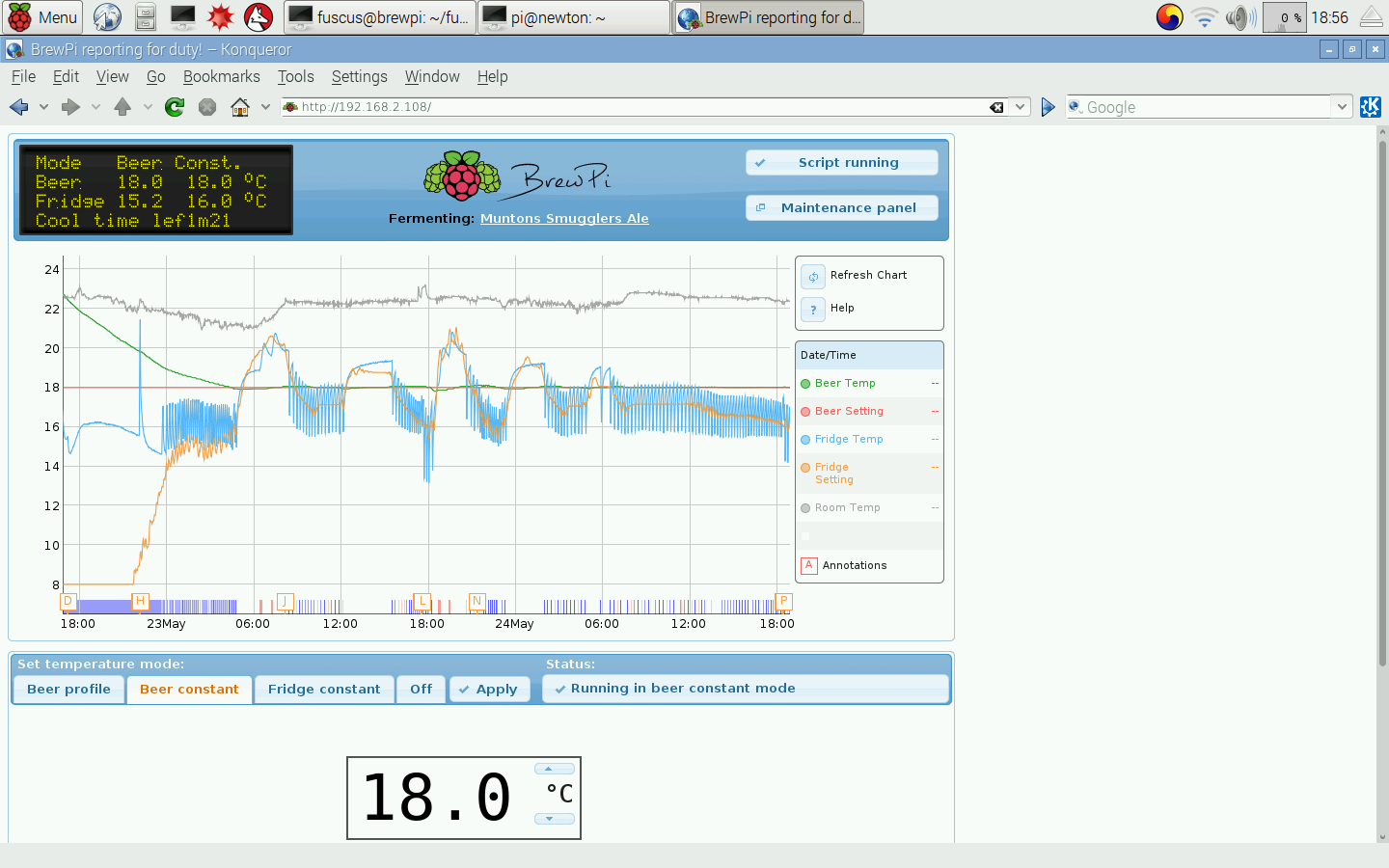Toggle Annotations display checkbox
This screenshot has height=868, width=1389.
[809, 566]
